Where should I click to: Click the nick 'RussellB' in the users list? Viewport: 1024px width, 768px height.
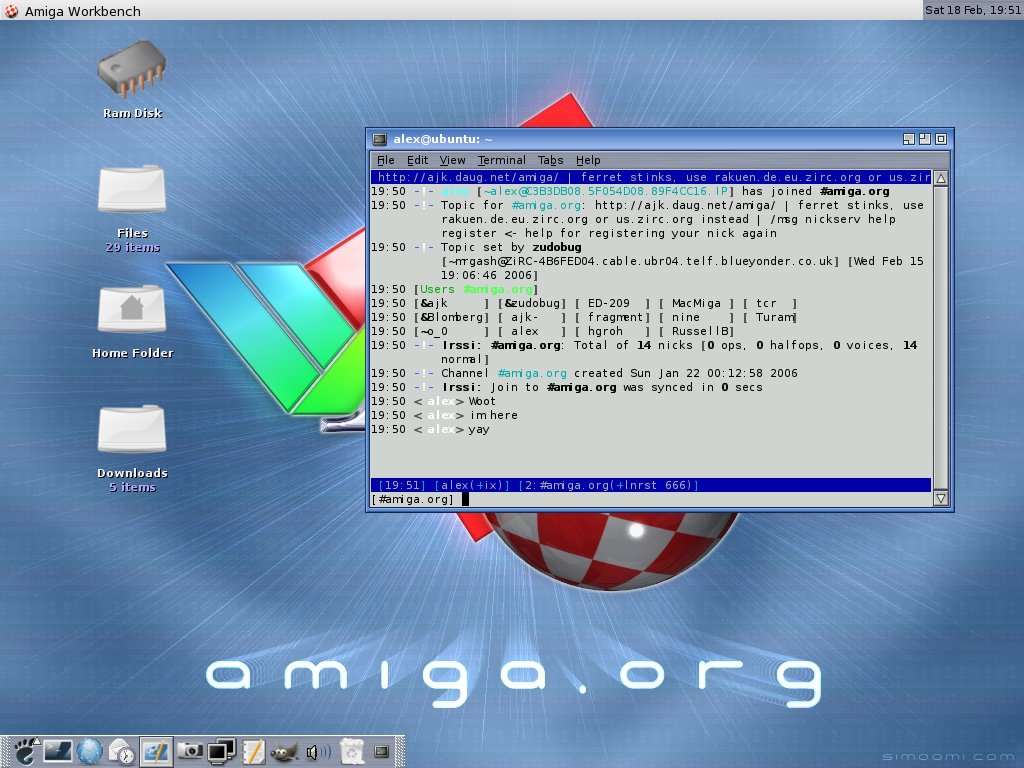coord(700,331)
